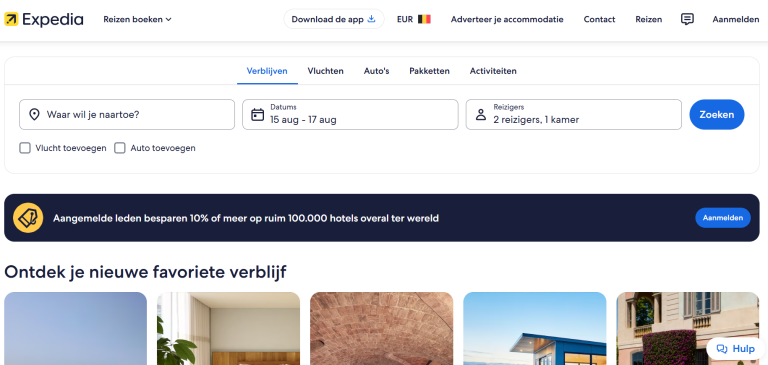
Task: Click the download arrow icon beside Download de app
Action: tap(371, 19)
